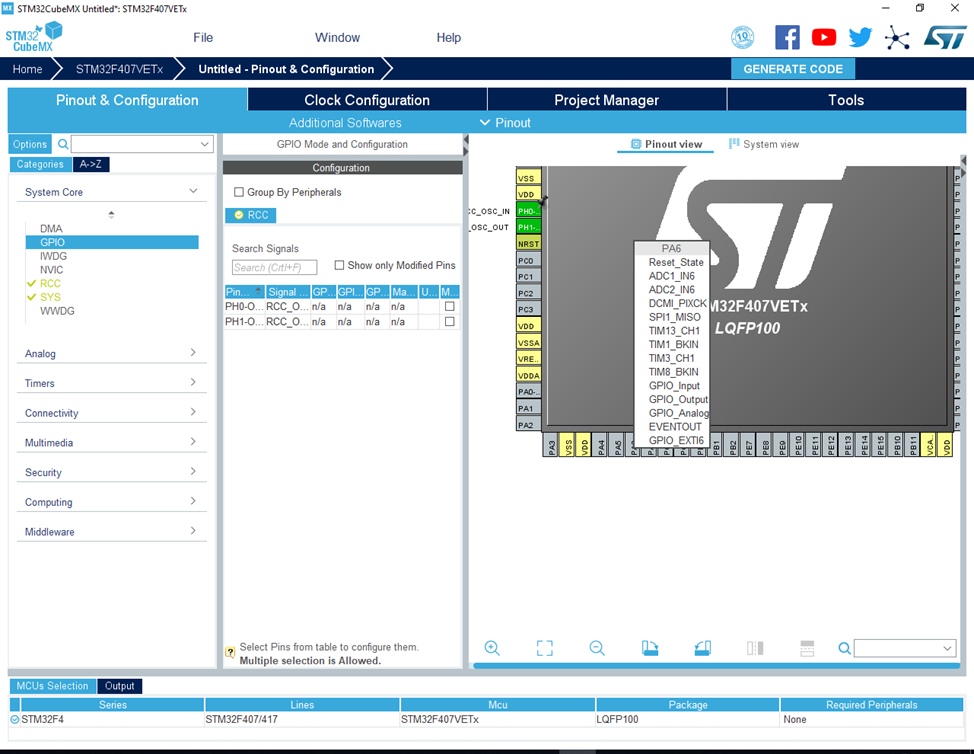
Task: Click the STM32CubeMX logo
Action: [x=34, y=37]
